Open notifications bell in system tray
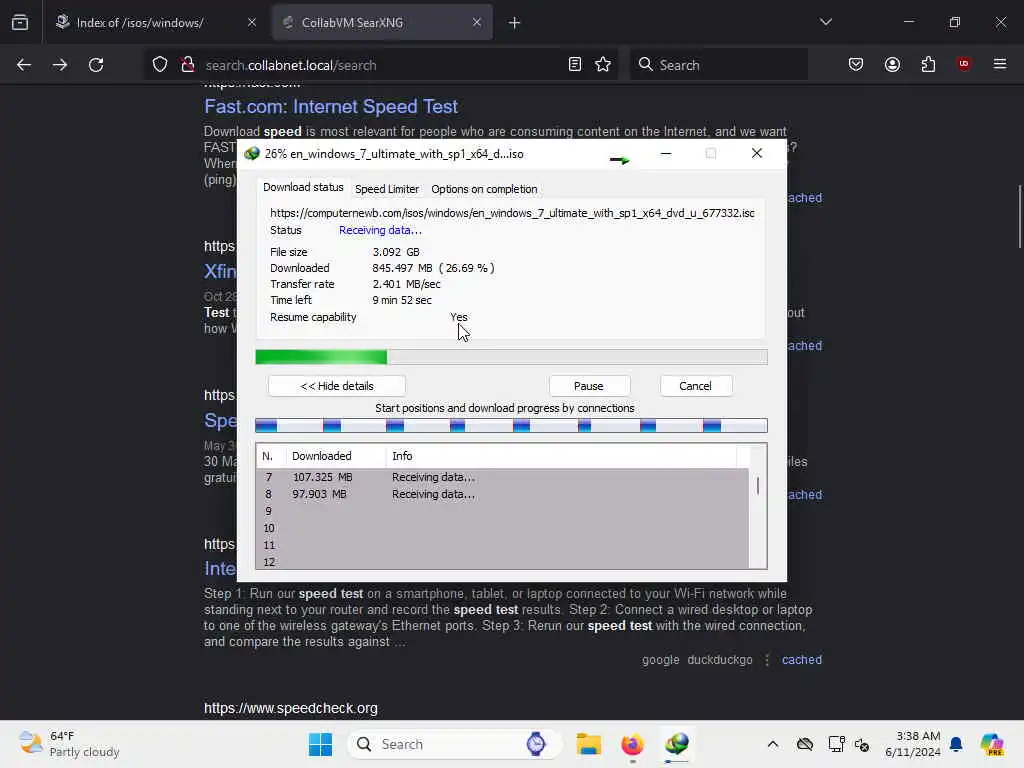 (956, 744)
